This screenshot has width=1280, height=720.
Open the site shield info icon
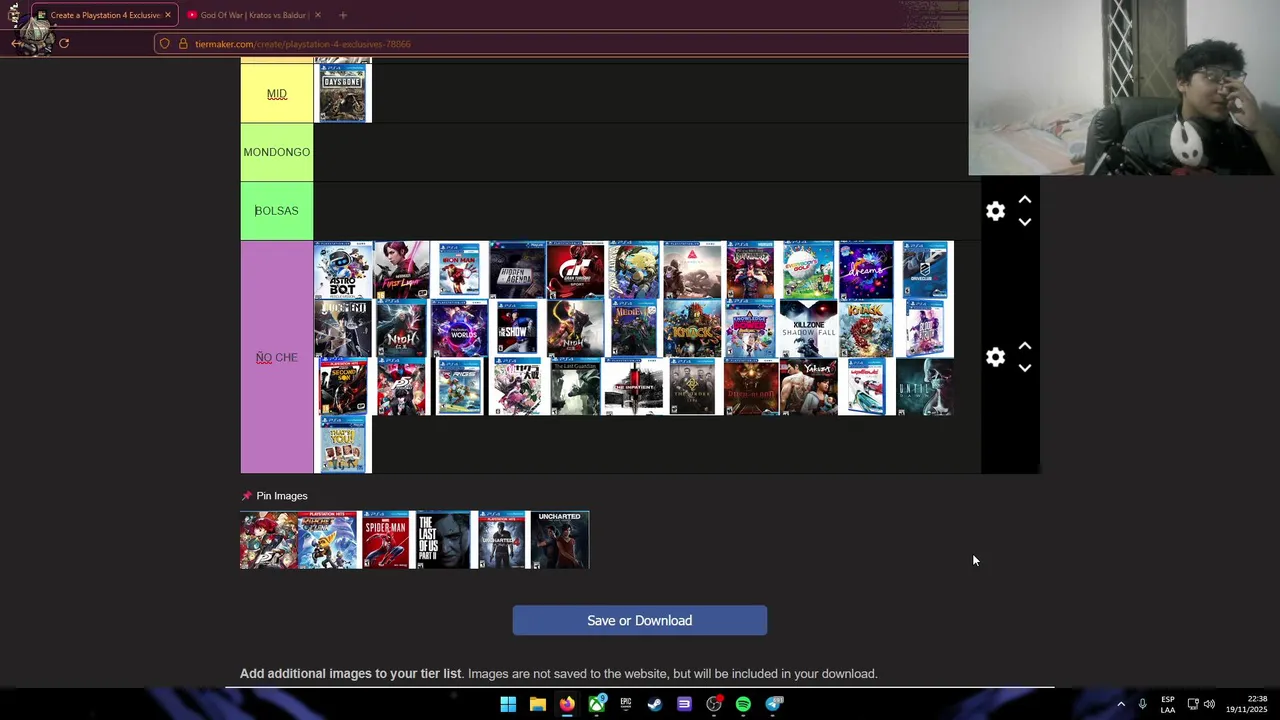pyautogui.click(x=166, y=44)
